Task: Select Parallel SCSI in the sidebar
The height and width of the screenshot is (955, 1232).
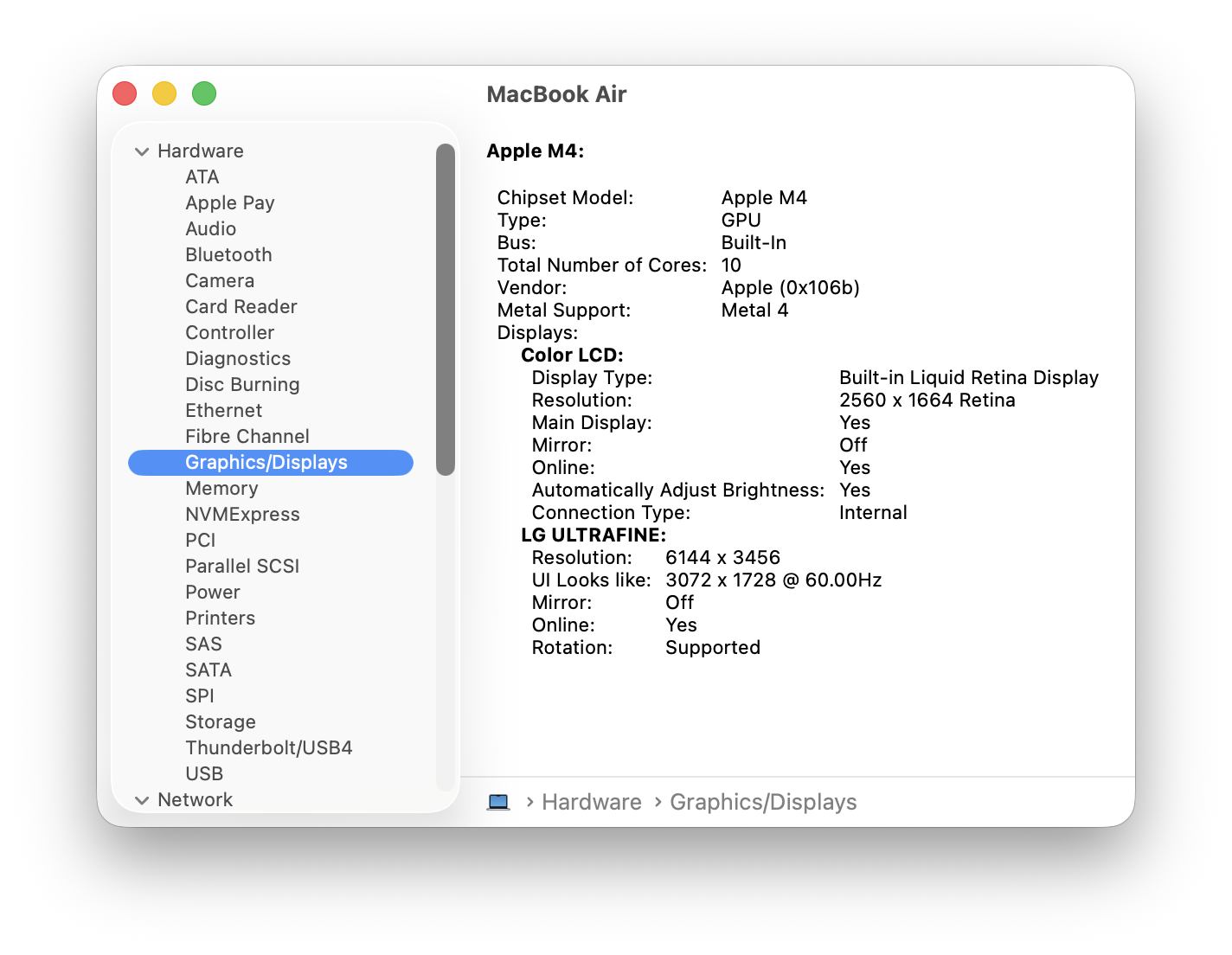Action: pos(242,566)
